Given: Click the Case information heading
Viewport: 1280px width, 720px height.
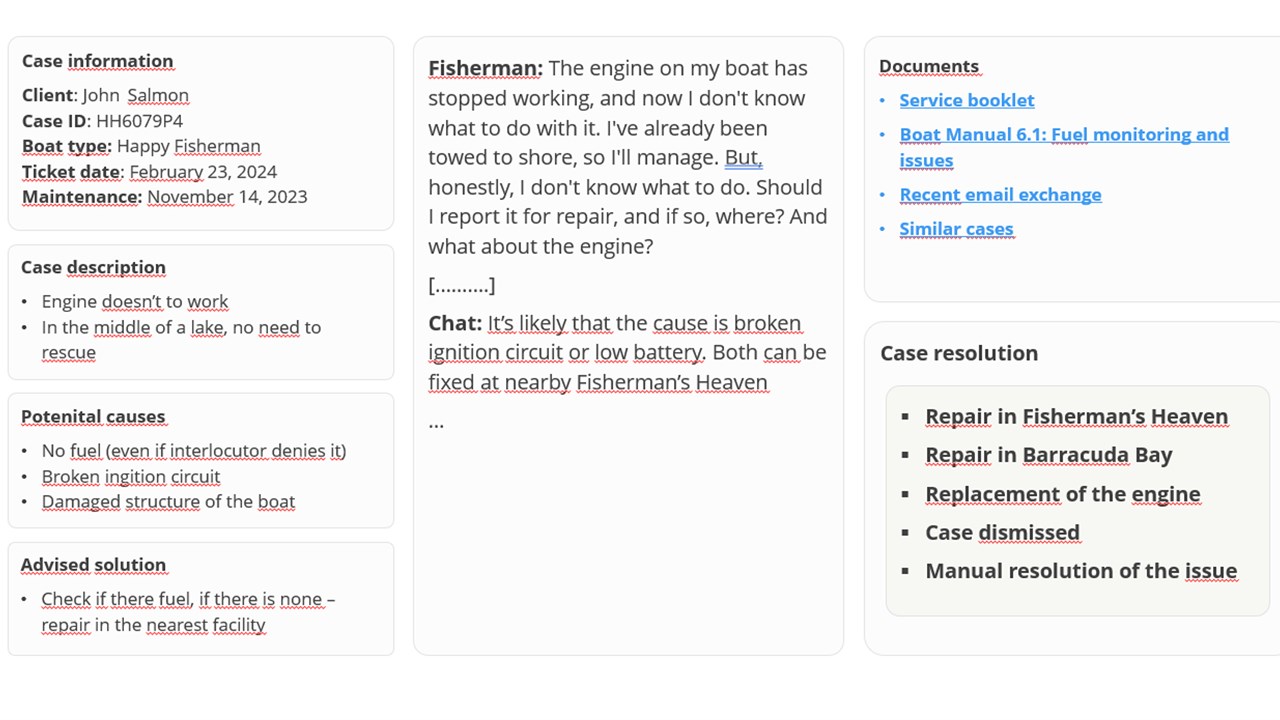Looking at the screenshot, I should (97, 61).
